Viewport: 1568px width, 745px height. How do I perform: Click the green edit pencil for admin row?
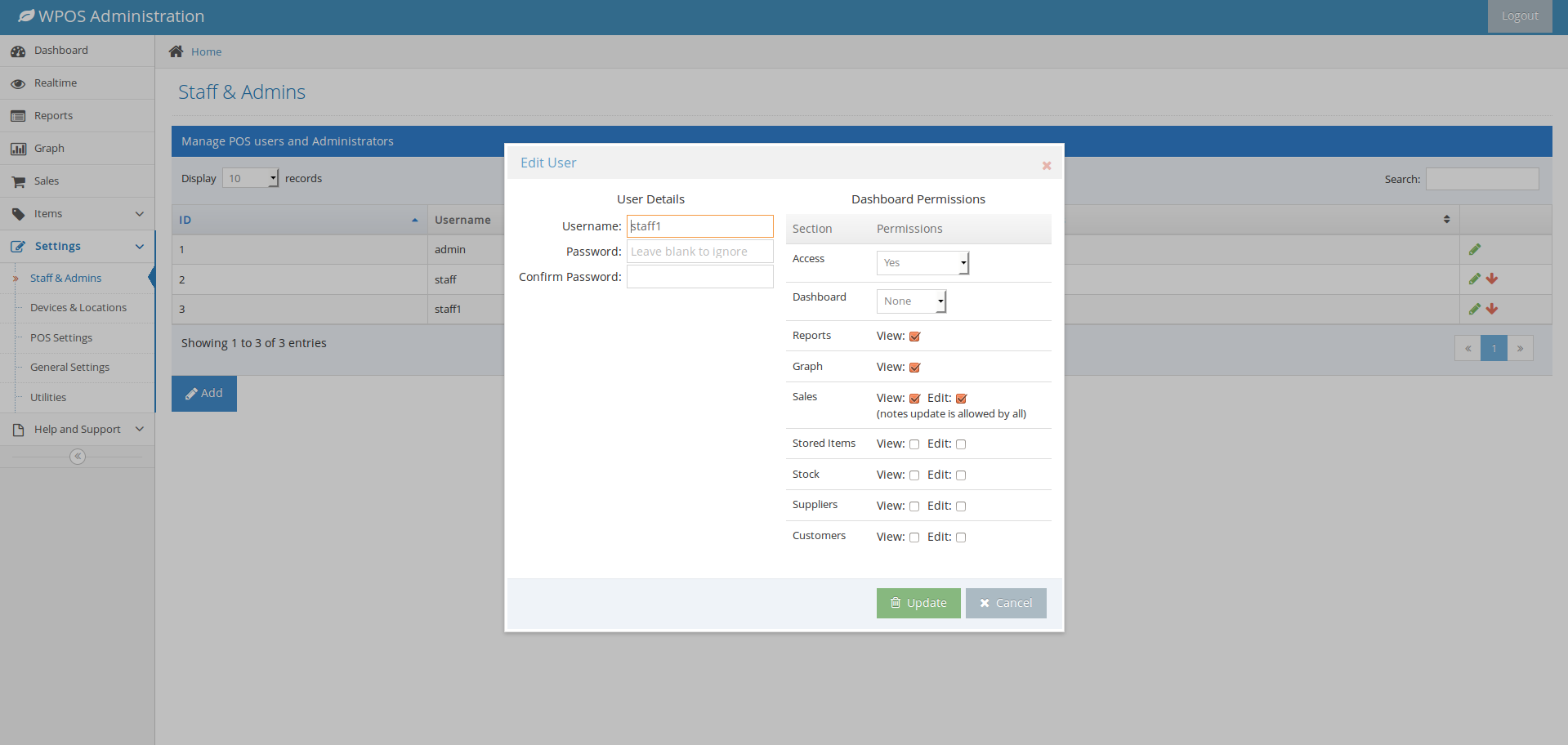tap(1474, 250)
